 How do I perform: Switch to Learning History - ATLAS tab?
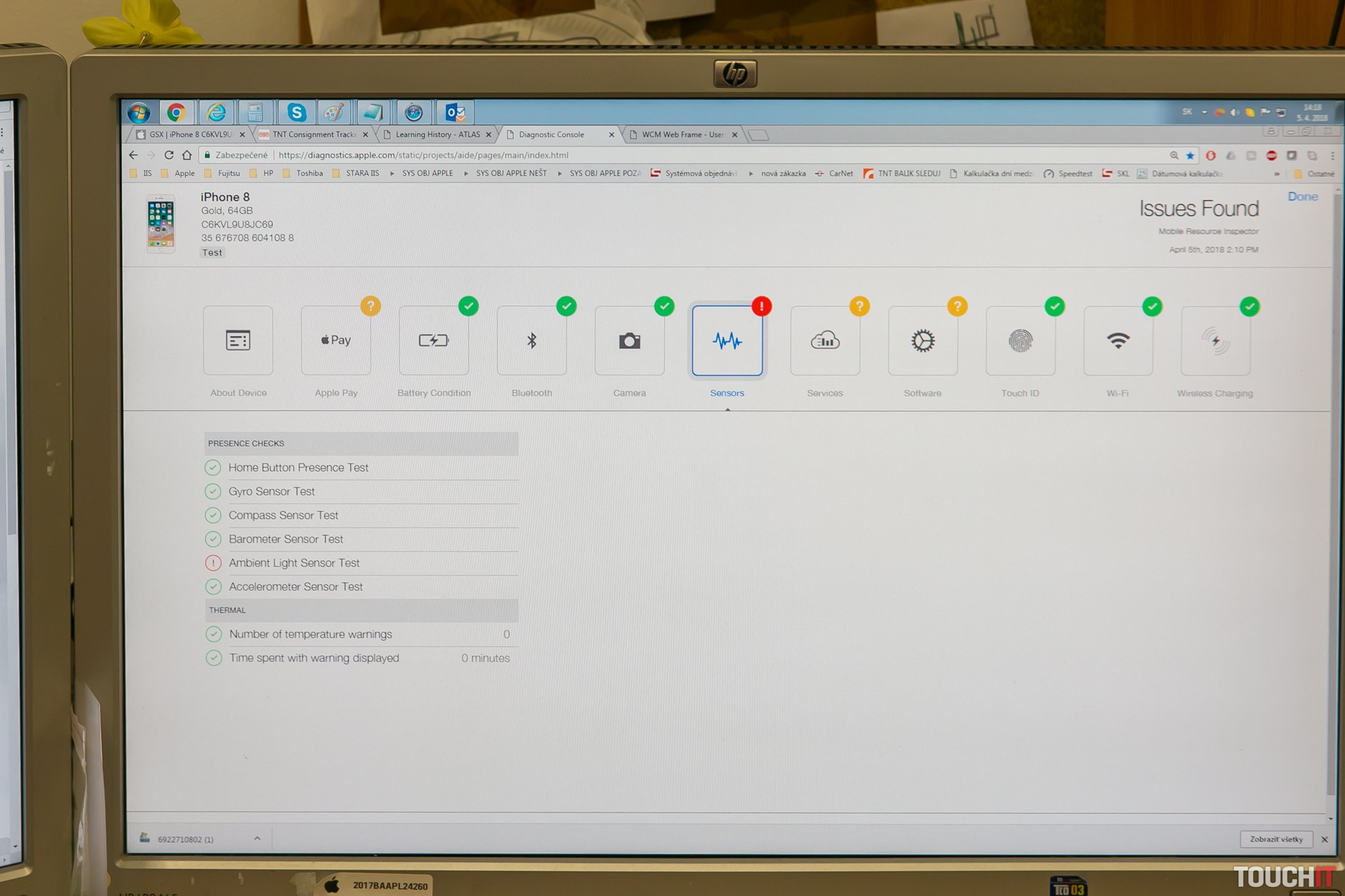coord(437,135)
